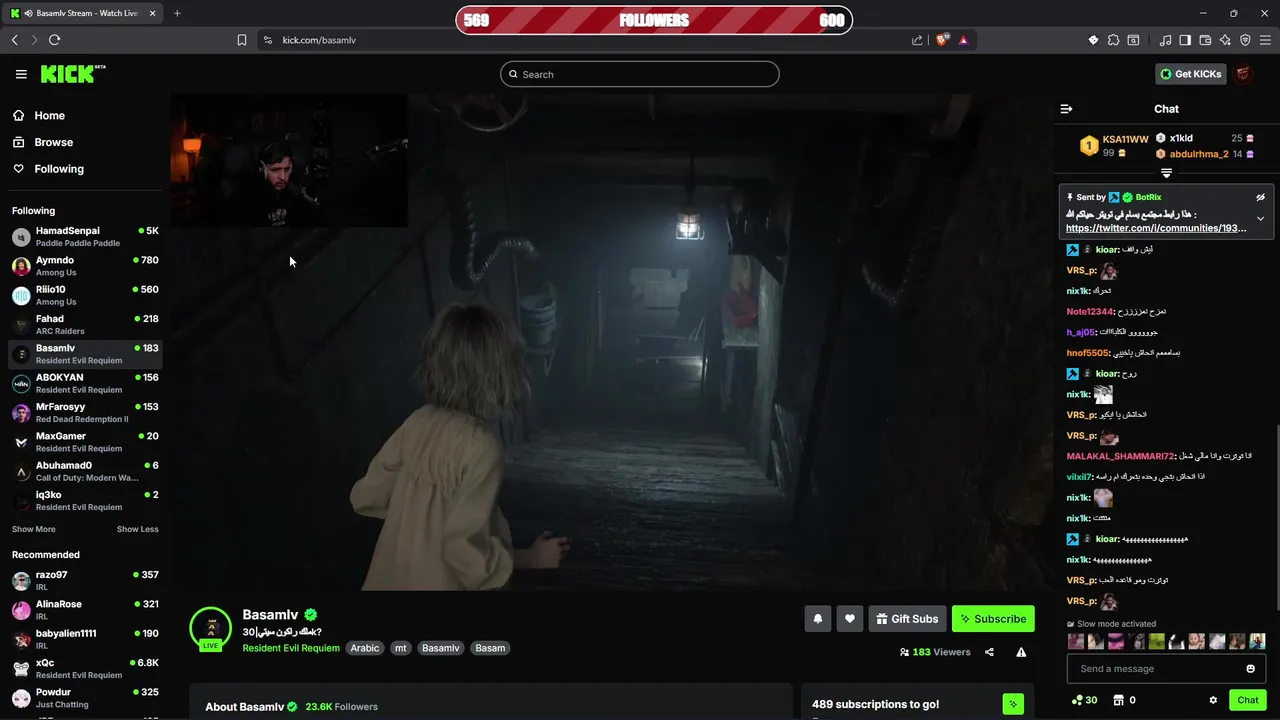Open channel points balance 30

1084,700
